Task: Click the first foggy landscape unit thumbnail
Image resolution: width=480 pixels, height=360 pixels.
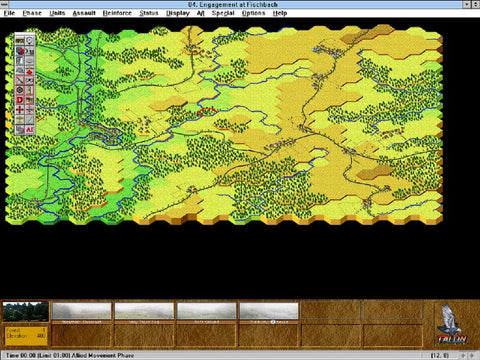Action: tap(81, 311)
